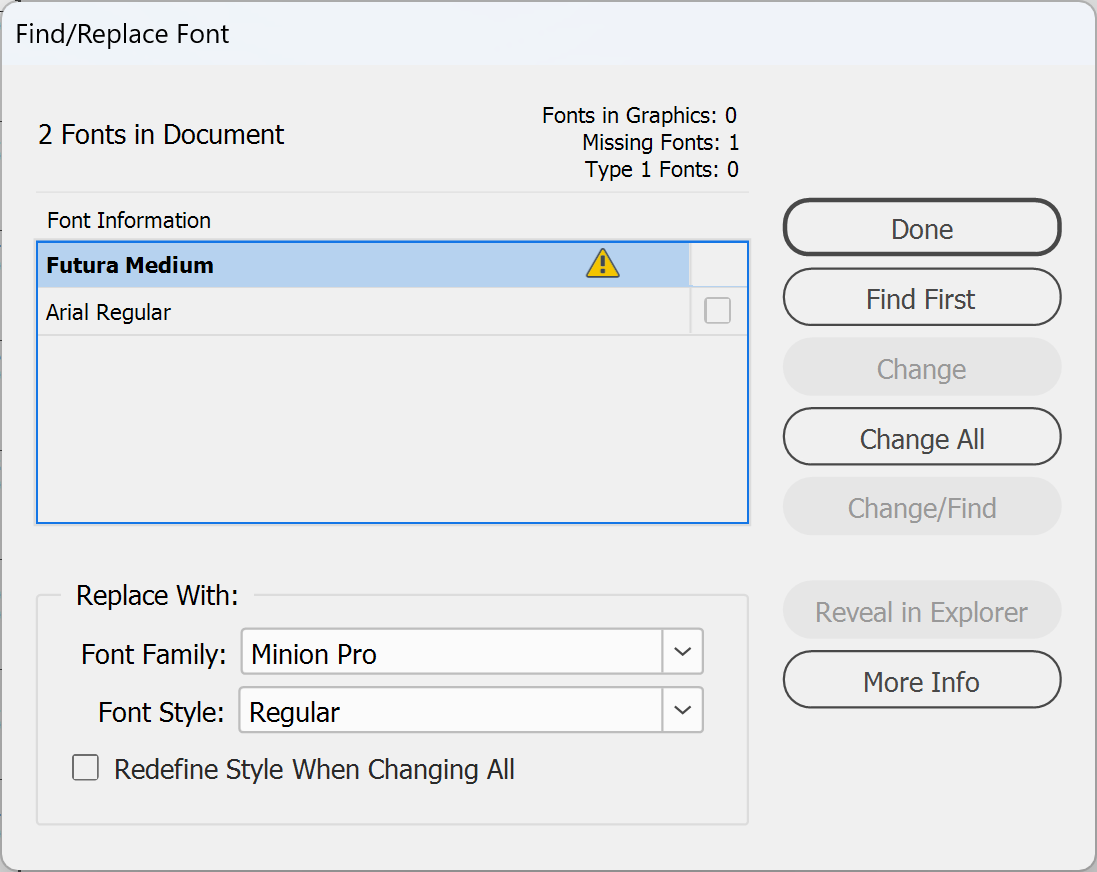
Task: Click the Font Information column header
Action: point(129,220)
